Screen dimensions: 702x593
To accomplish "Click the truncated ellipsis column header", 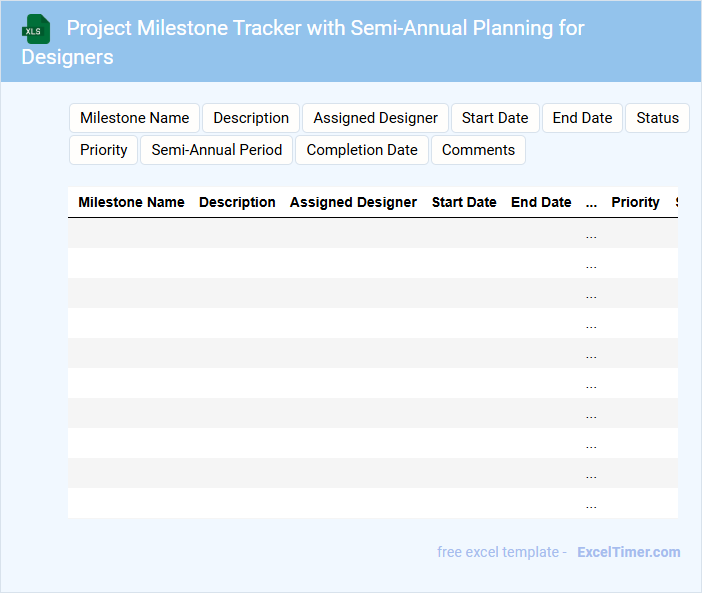I will [591, 203].
